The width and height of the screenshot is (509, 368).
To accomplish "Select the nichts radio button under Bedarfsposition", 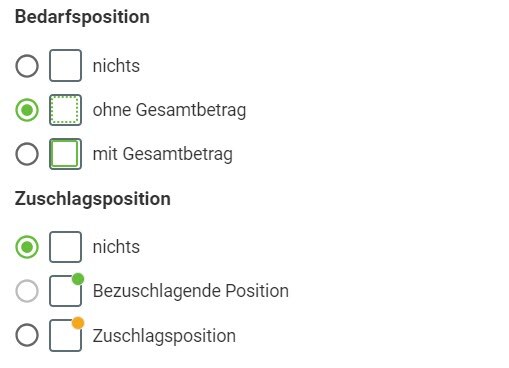I will (27, 66).
